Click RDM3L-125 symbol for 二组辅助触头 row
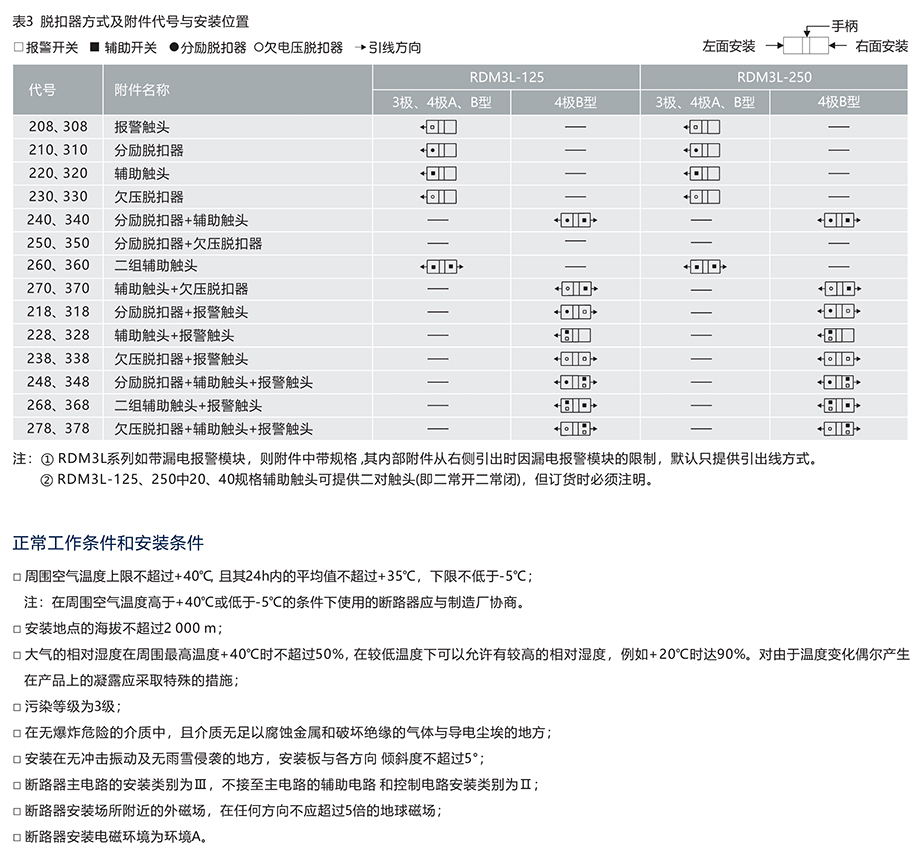Image resolution: width=920 pixels, height=858 pixels. click(441, 267)
